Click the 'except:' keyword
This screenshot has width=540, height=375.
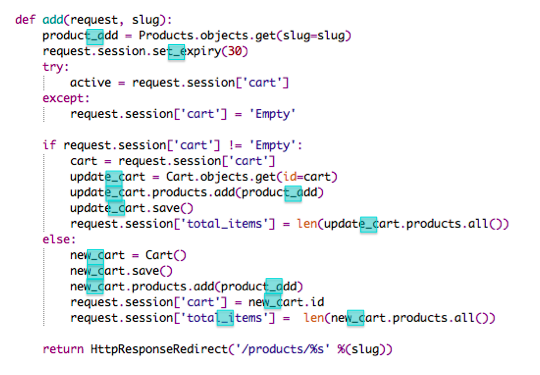pos(66,98)
